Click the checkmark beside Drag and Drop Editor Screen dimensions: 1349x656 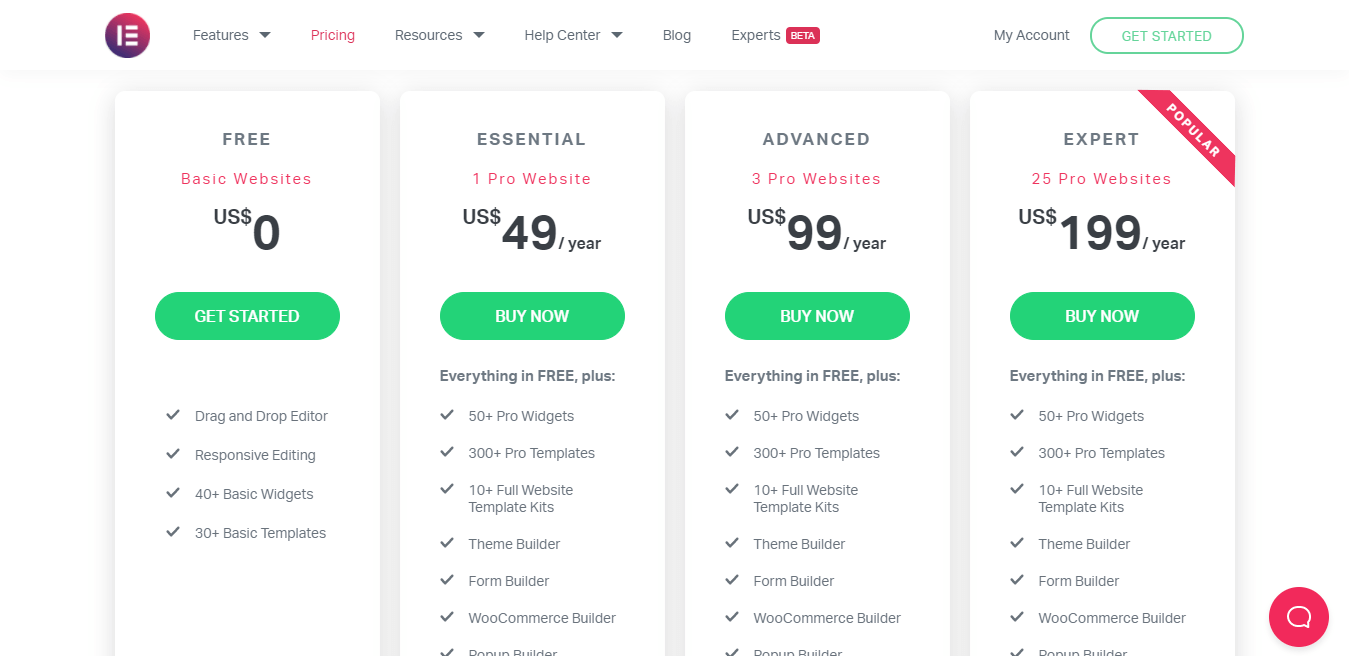pos(172,415)
